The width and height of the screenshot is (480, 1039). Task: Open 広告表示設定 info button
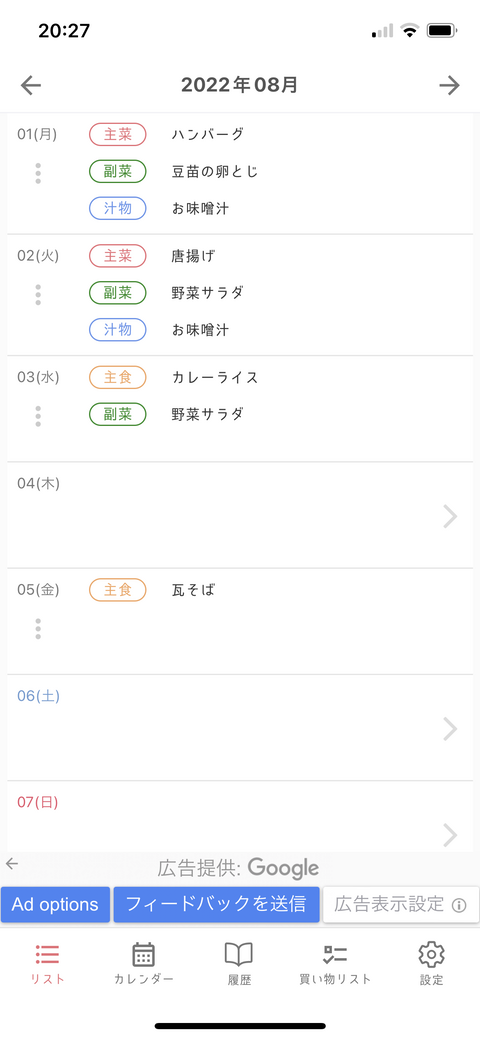click(400, 904)
